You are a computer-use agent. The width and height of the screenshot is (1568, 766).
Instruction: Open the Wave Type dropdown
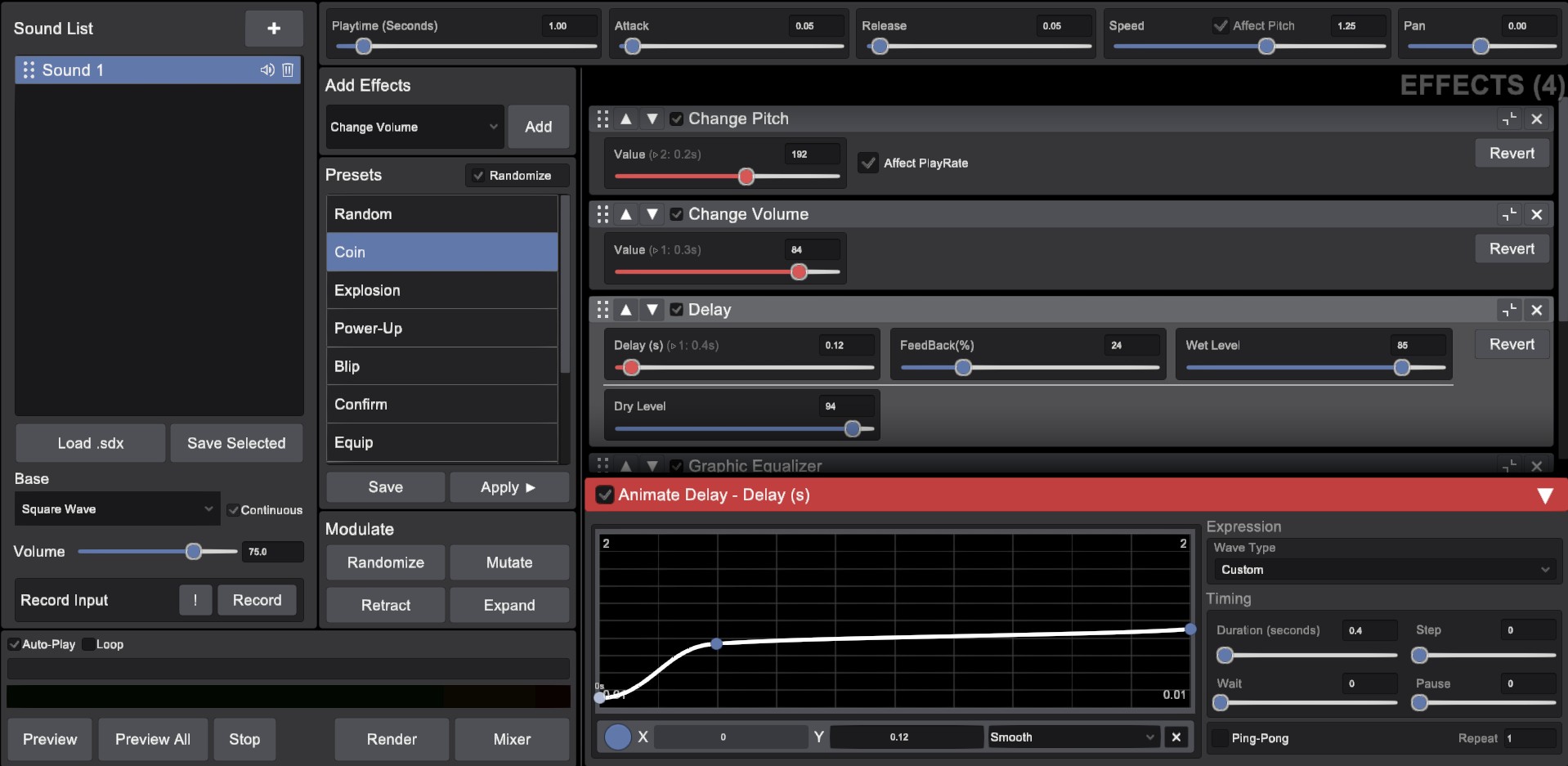click(x=1383, y=570)
